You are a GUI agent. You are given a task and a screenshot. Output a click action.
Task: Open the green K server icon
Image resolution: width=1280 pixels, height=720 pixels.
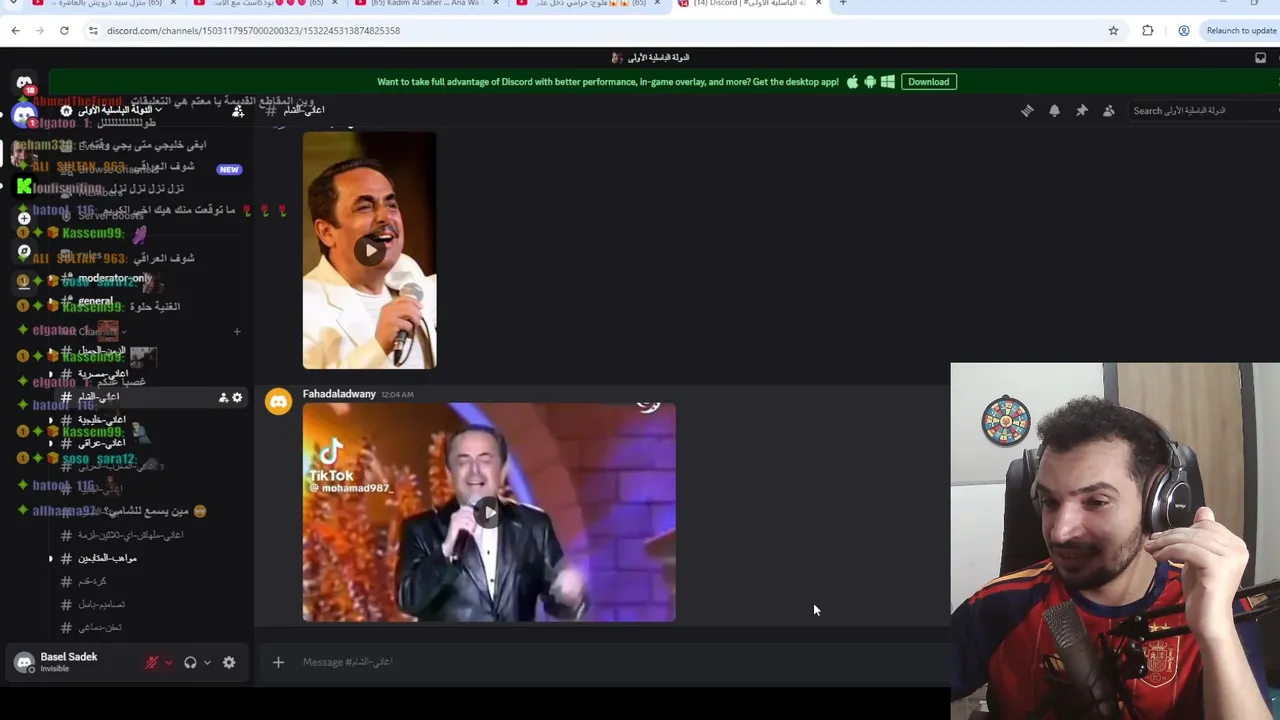tap(24, 186)
